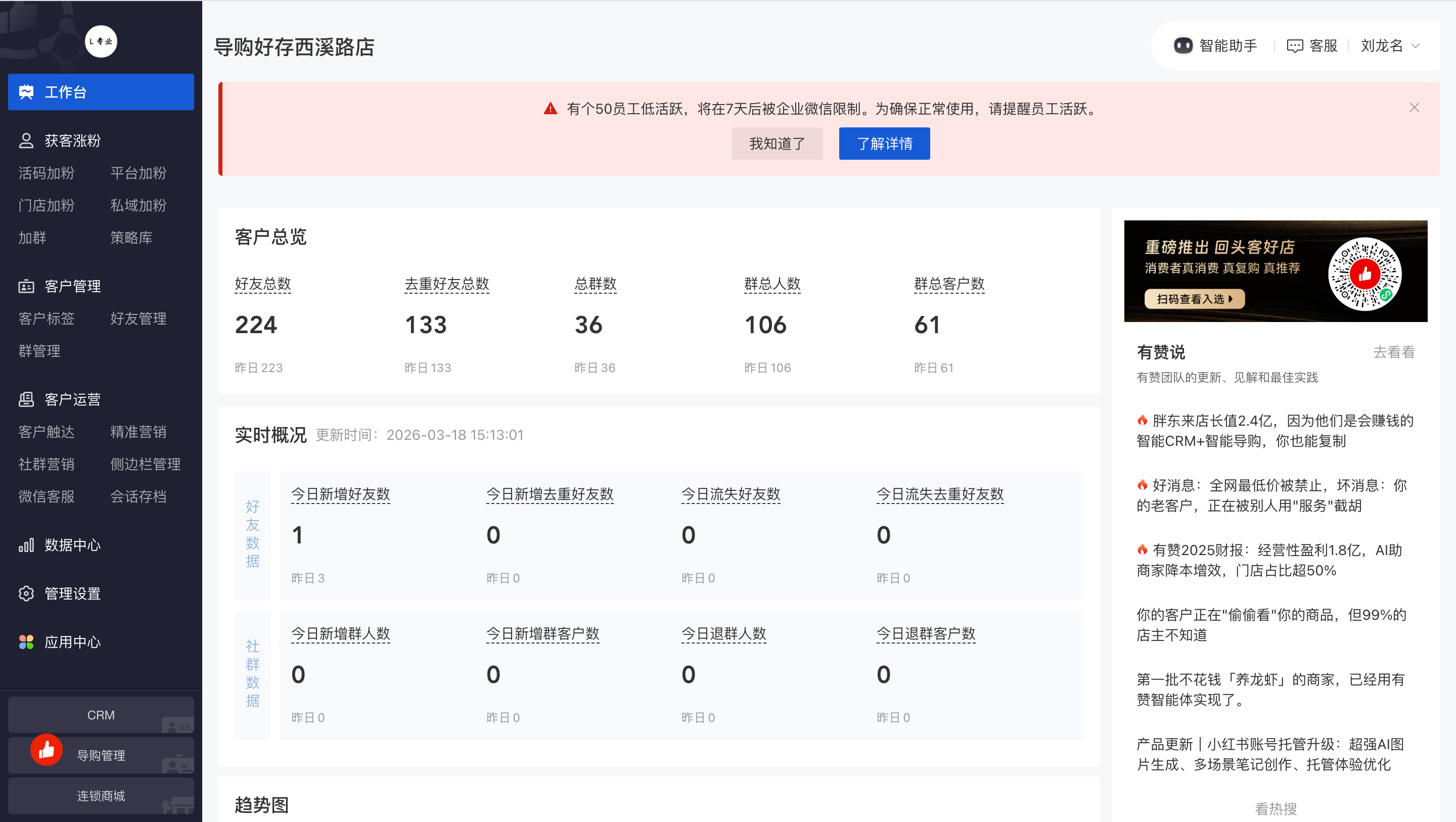Click the 回头客好店 promo banner
The width and height of the screenshot is (1456, 822).
[1275, 271]
